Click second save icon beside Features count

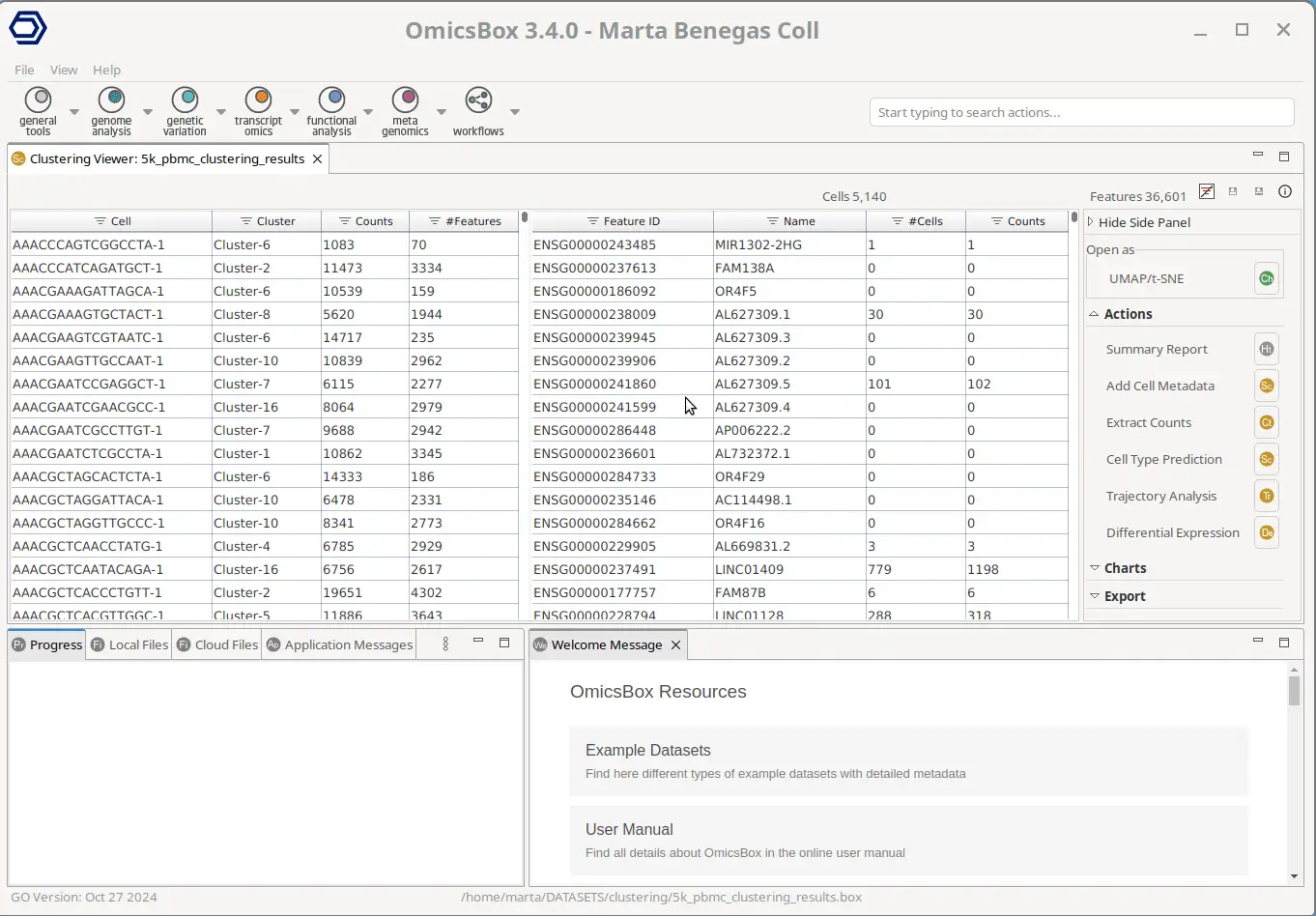click(1259, 191)
